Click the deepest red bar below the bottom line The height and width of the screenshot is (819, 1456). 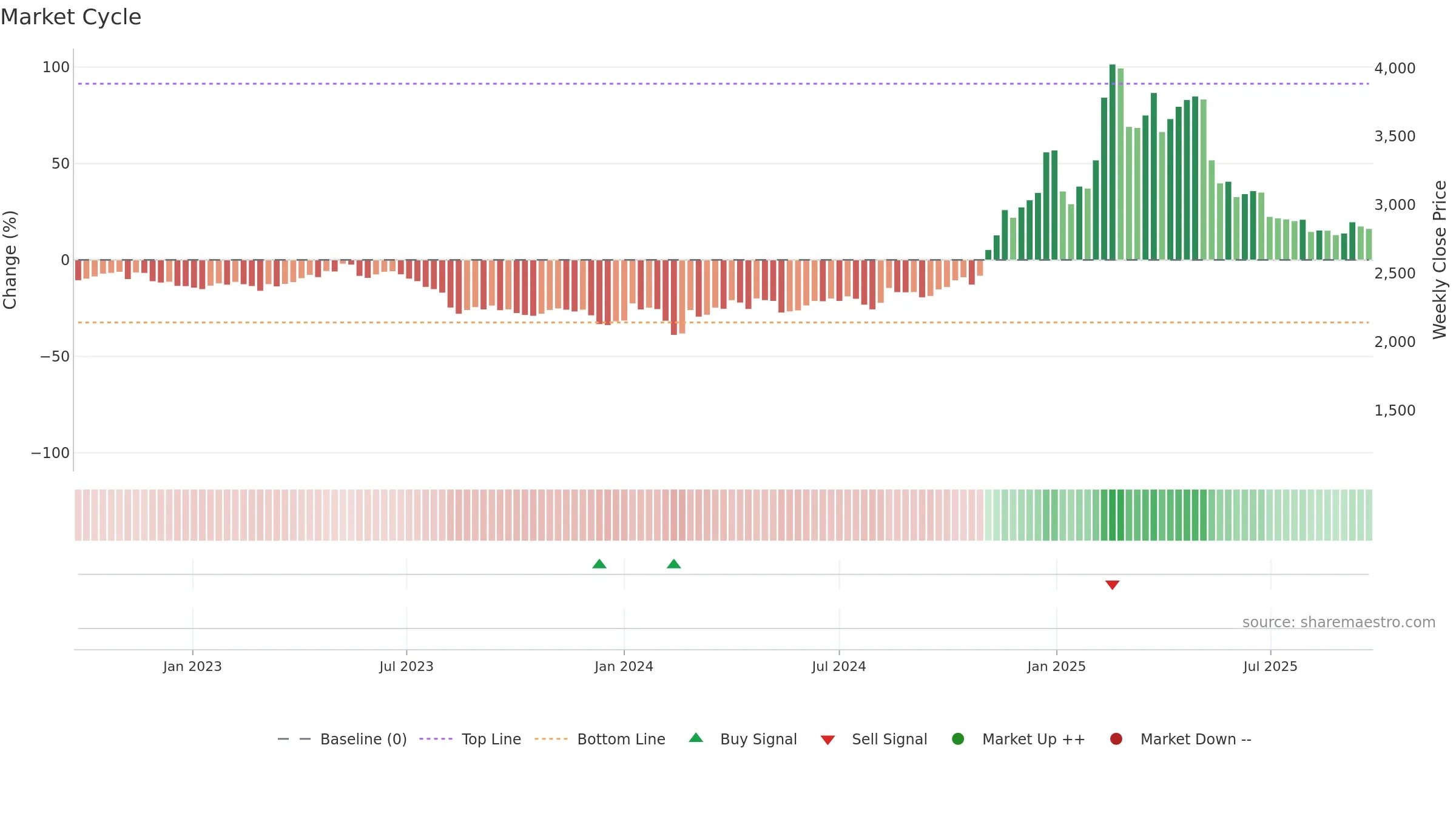tap(673, 297)
